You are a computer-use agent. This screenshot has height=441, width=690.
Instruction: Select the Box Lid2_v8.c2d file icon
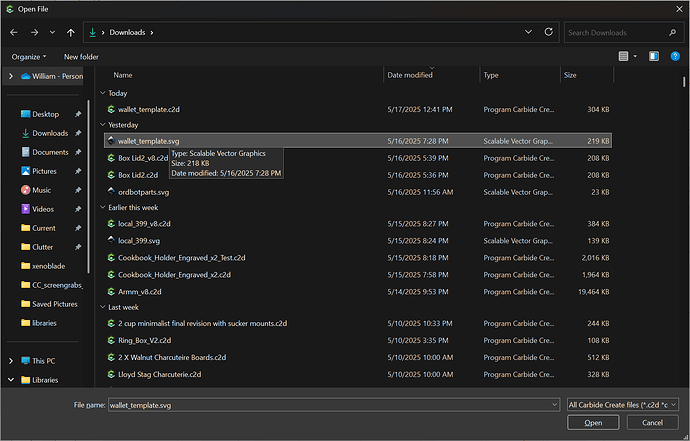(x=111, y=158)
